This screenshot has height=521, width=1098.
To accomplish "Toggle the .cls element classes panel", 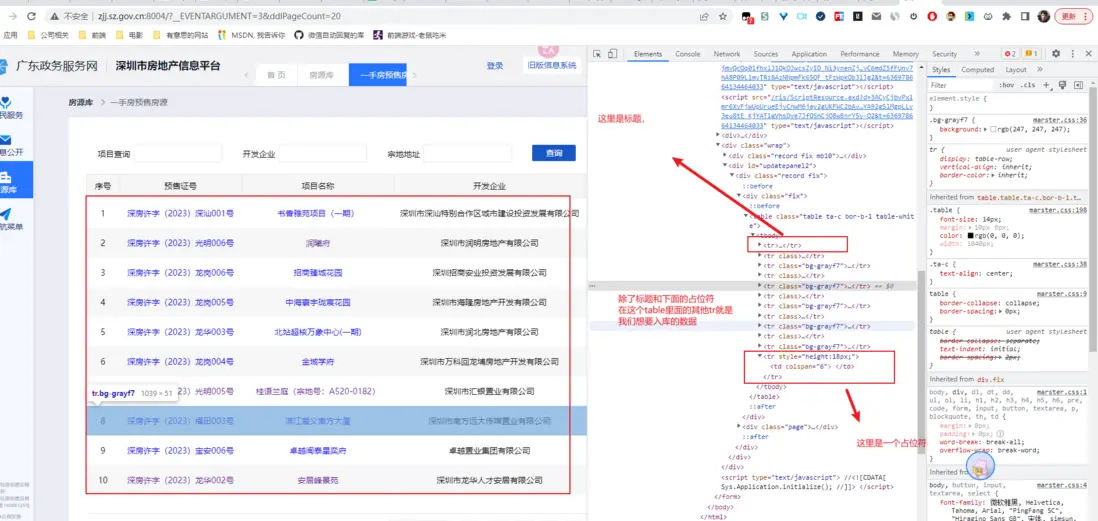I will [x=1027, y=85].
